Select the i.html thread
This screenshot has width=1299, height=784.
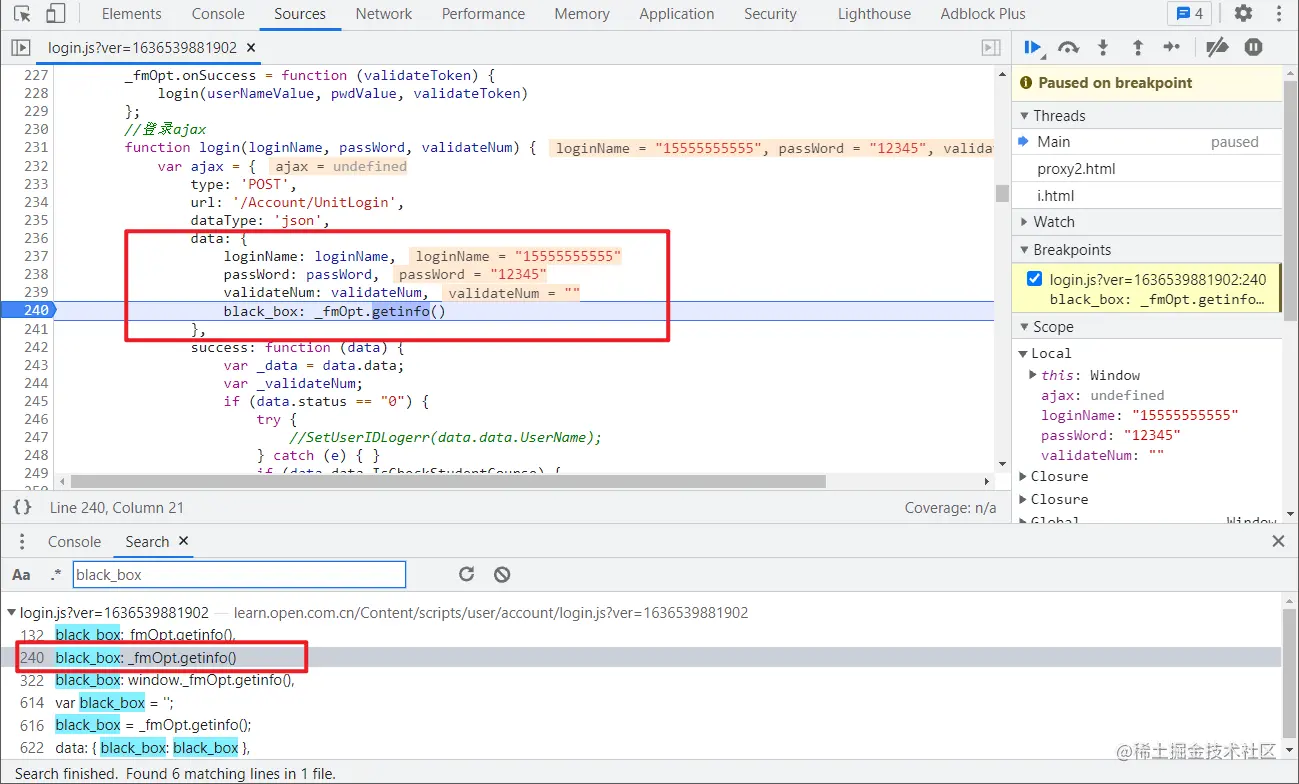click(x=1147, y=196)
